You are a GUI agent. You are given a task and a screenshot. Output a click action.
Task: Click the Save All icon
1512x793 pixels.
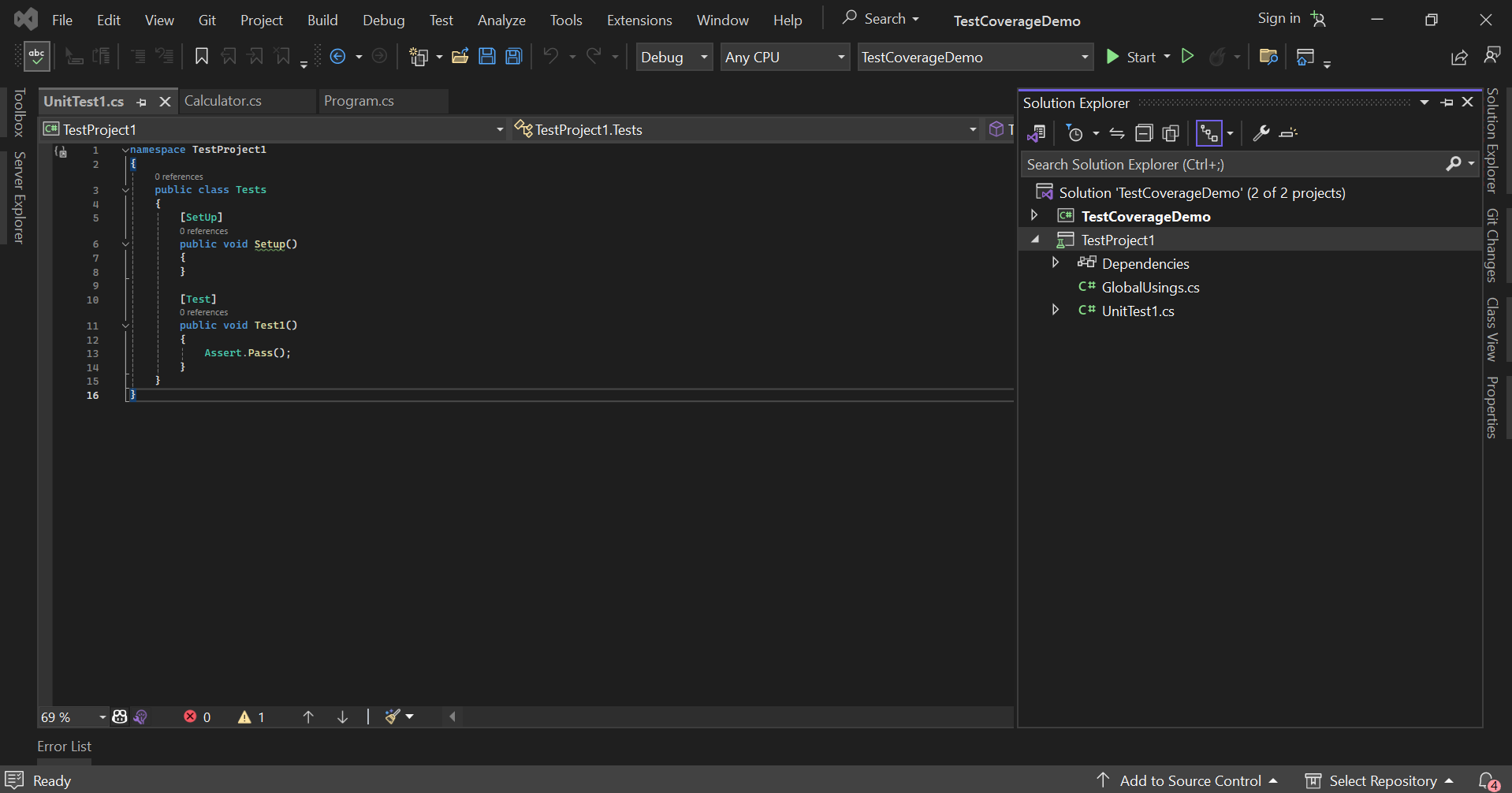pos(513,56)
